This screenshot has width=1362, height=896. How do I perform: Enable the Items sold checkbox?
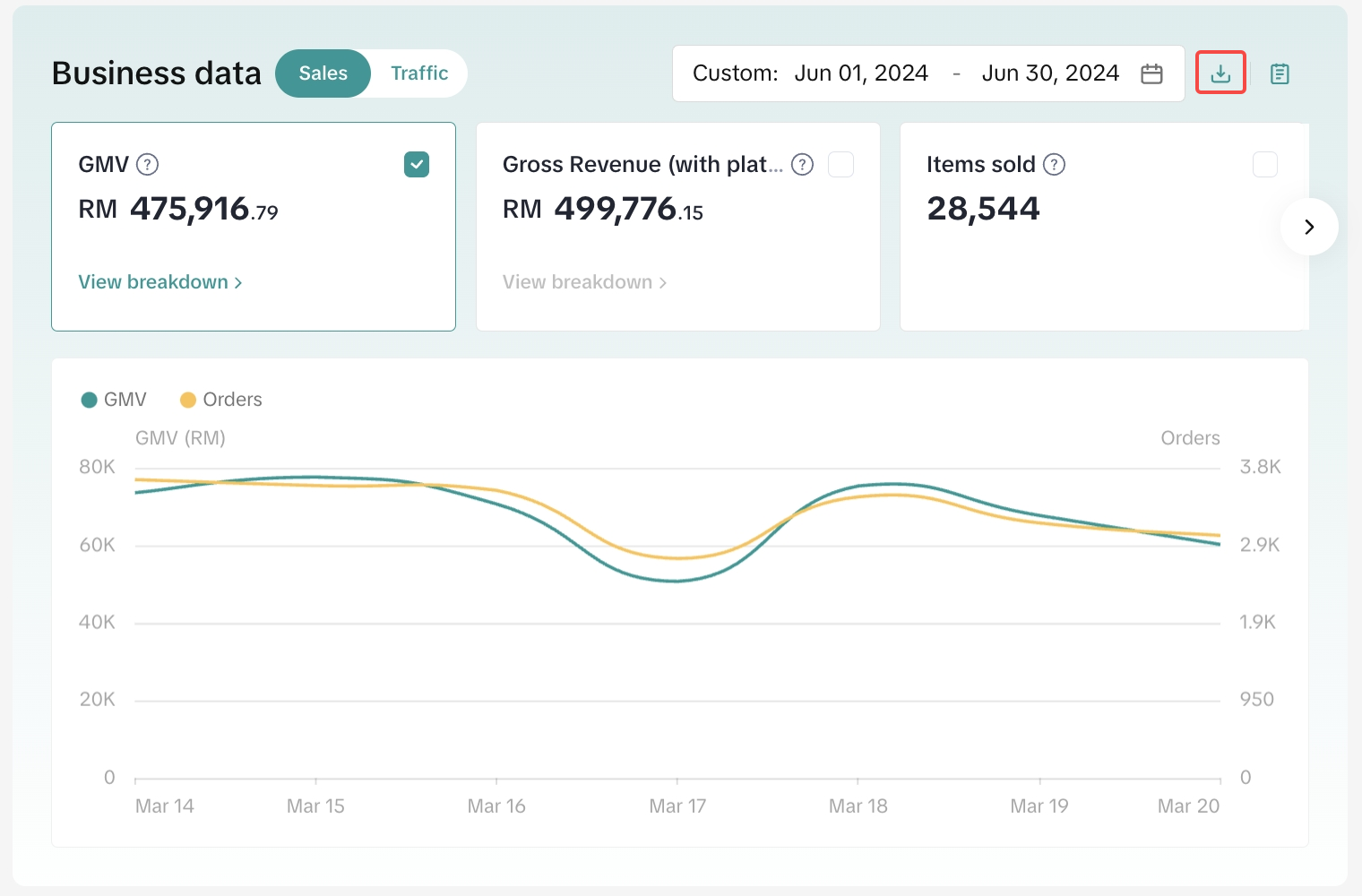1264,165
